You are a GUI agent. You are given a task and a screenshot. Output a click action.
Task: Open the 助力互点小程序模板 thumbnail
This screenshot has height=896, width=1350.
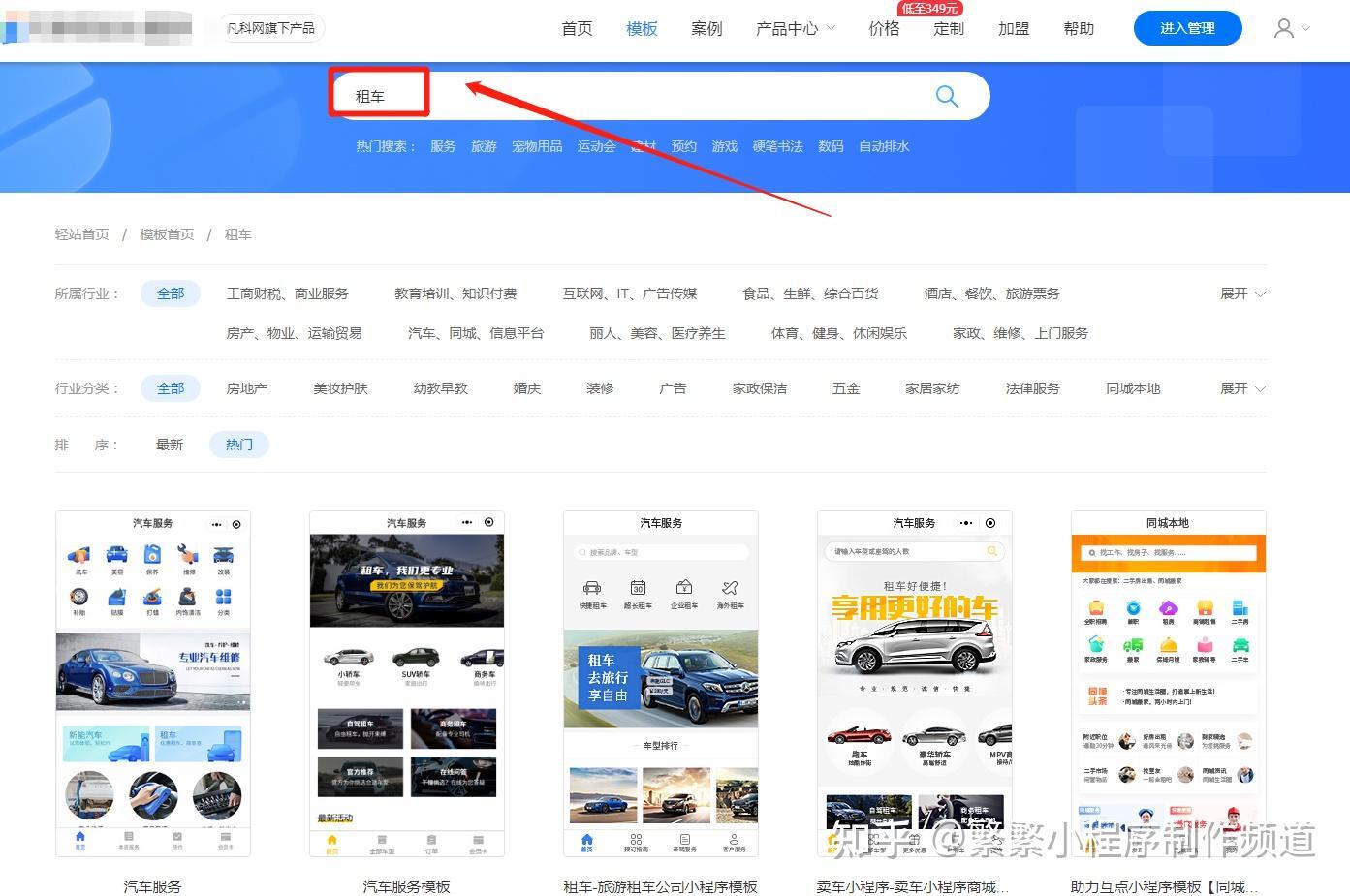point(1169,684)
